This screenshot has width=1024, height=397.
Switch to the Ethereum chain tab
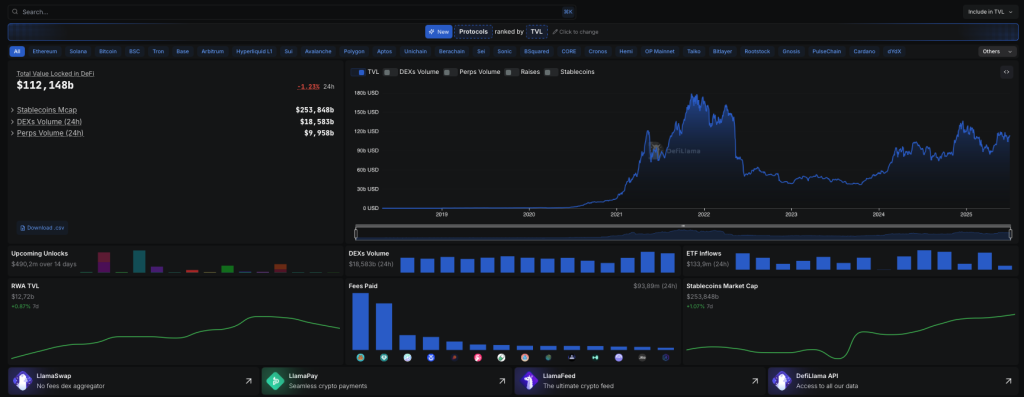pyautogui.click(x=45, y=51)
